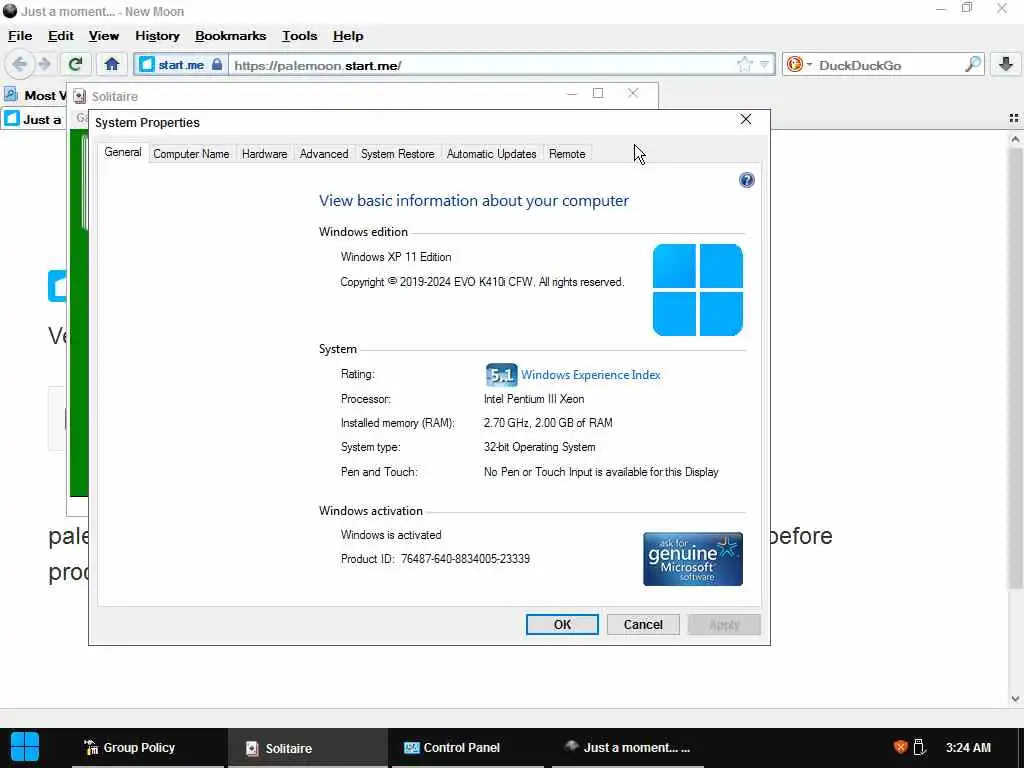The height and width of the screenshot is (768, 1024).
Task: Click Most Visited bookmarks icon
Action: pos(11,95)
